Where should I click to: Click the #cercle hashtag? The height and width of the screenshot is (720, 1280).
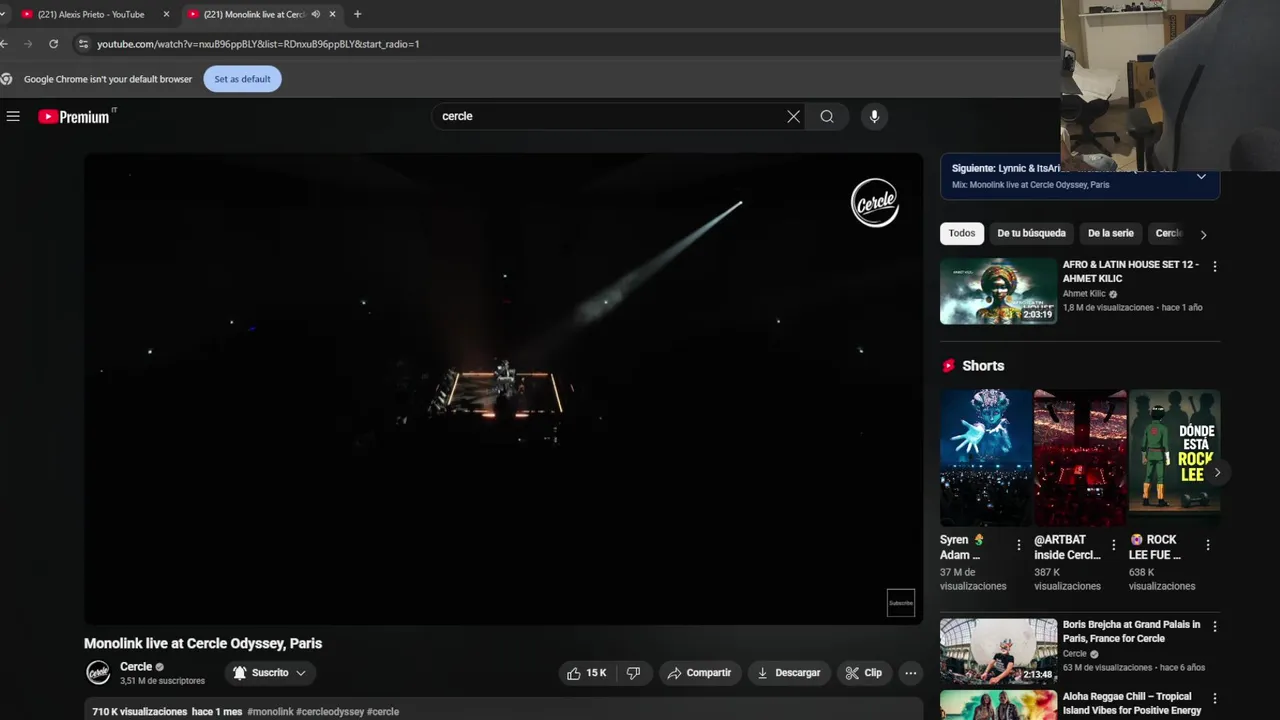click(383, 712)
